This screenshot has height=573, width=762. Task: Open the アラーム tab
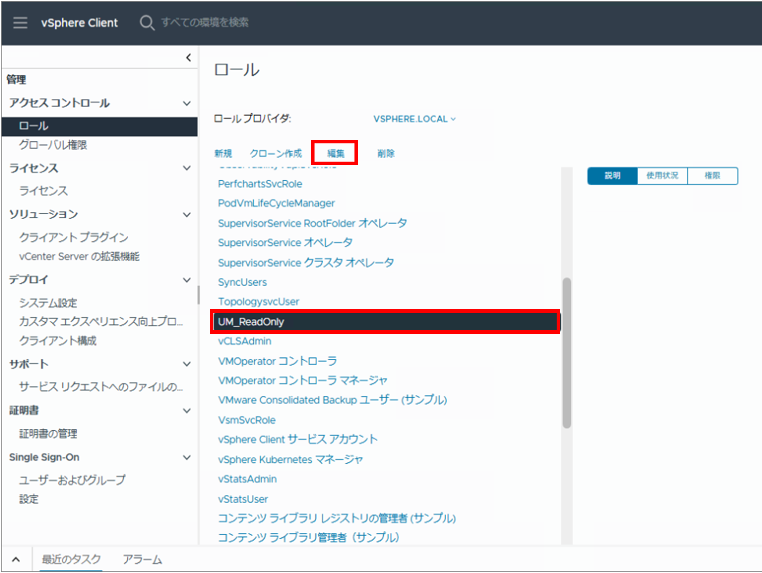coord(142,559)
